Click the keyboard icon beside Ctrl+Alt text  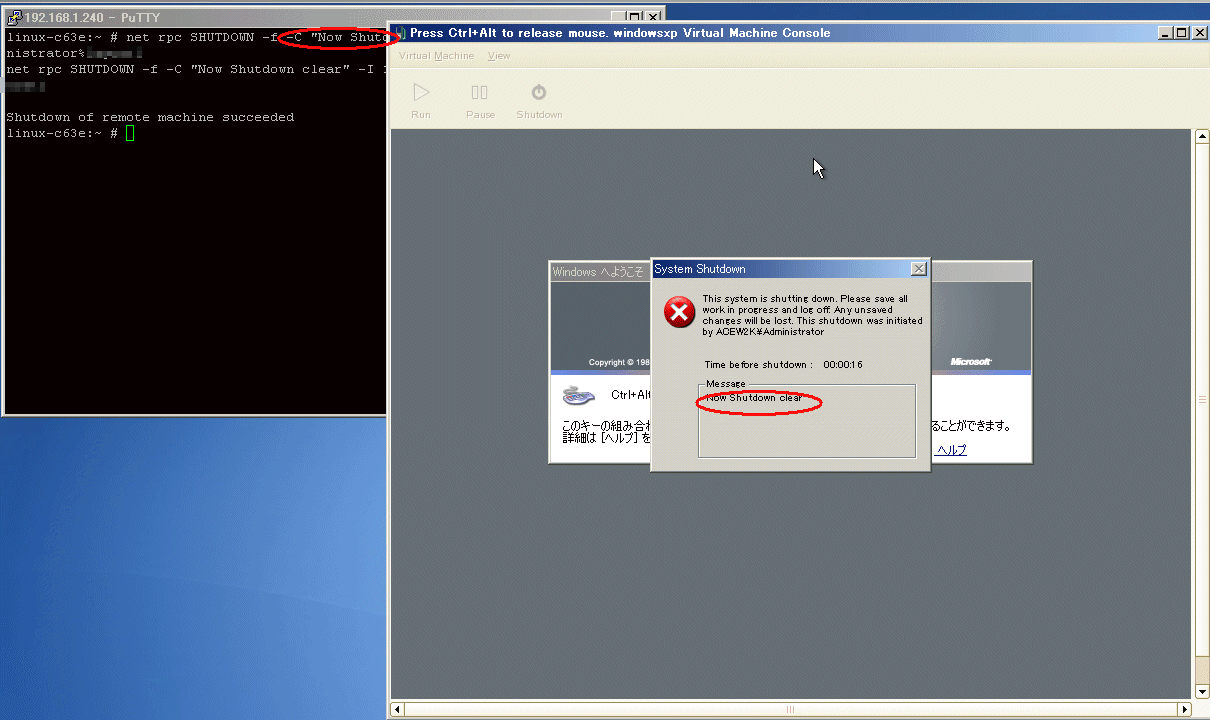tap(579, 395)
